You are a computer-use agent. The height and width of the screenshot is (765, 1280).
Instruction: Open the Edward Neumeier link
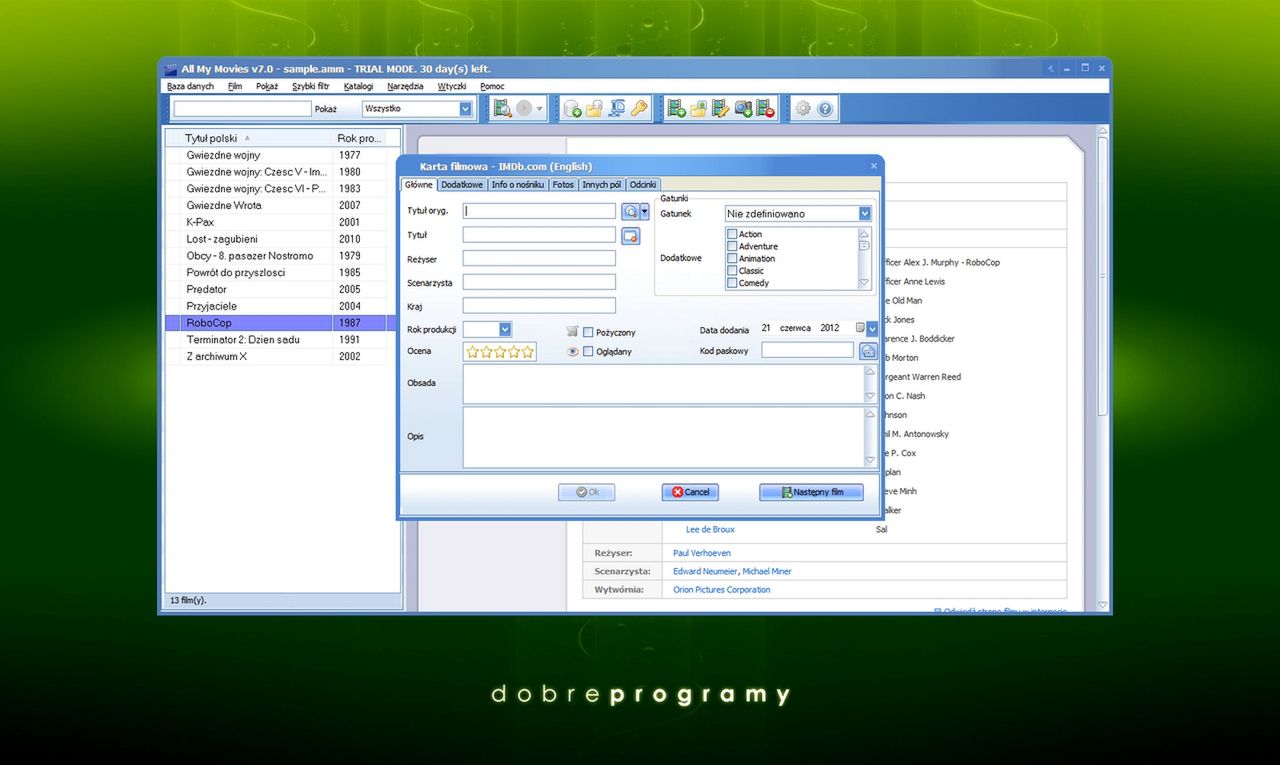pyautogui.click(x=705, y=571)
